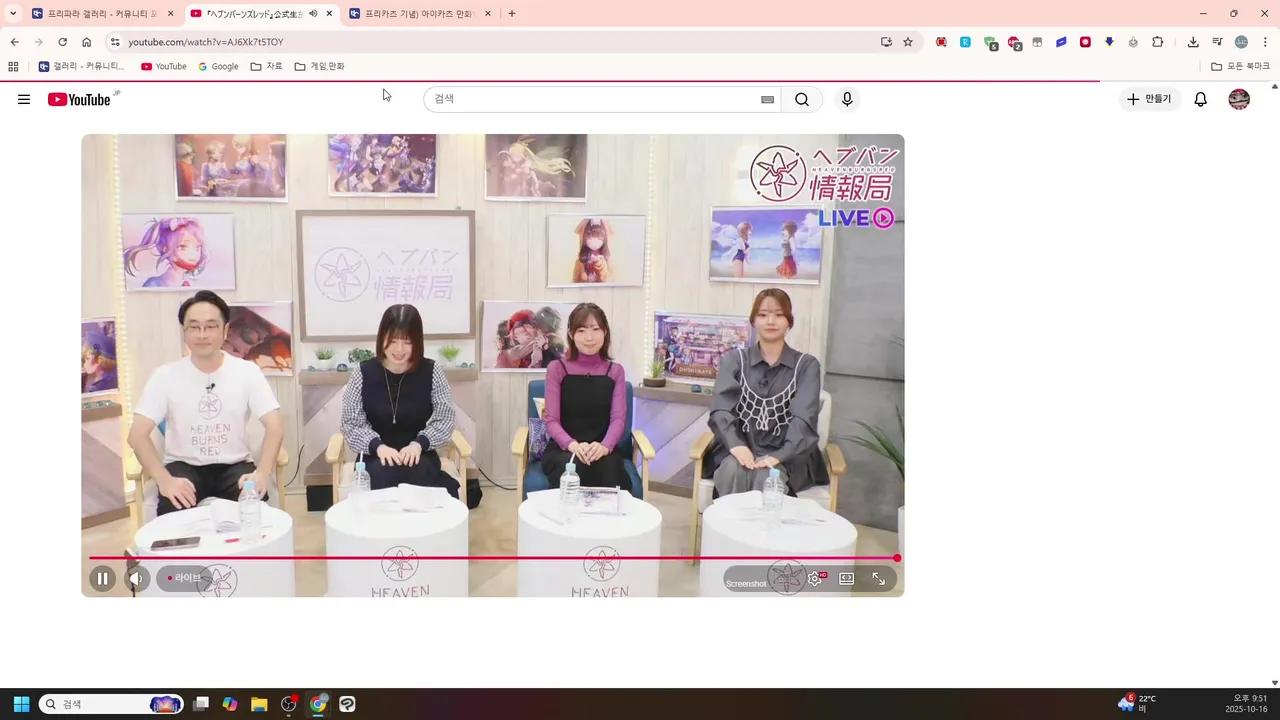Open the YouTube guide hamburger menu
This screenshot has height=720, width=1280.
coord(24,99)
